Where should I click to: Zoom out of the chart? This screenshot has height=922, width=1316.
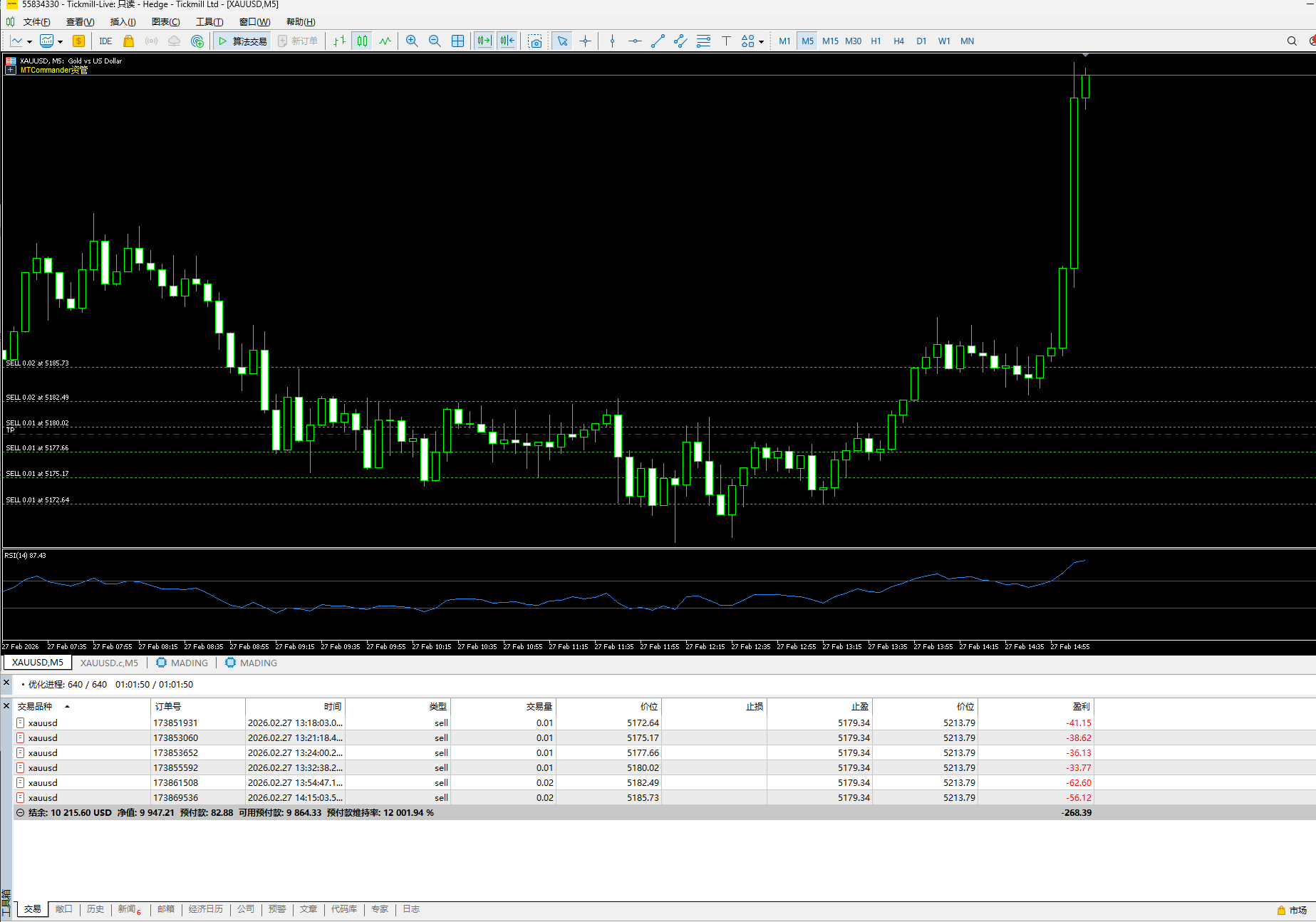(435, 41)
